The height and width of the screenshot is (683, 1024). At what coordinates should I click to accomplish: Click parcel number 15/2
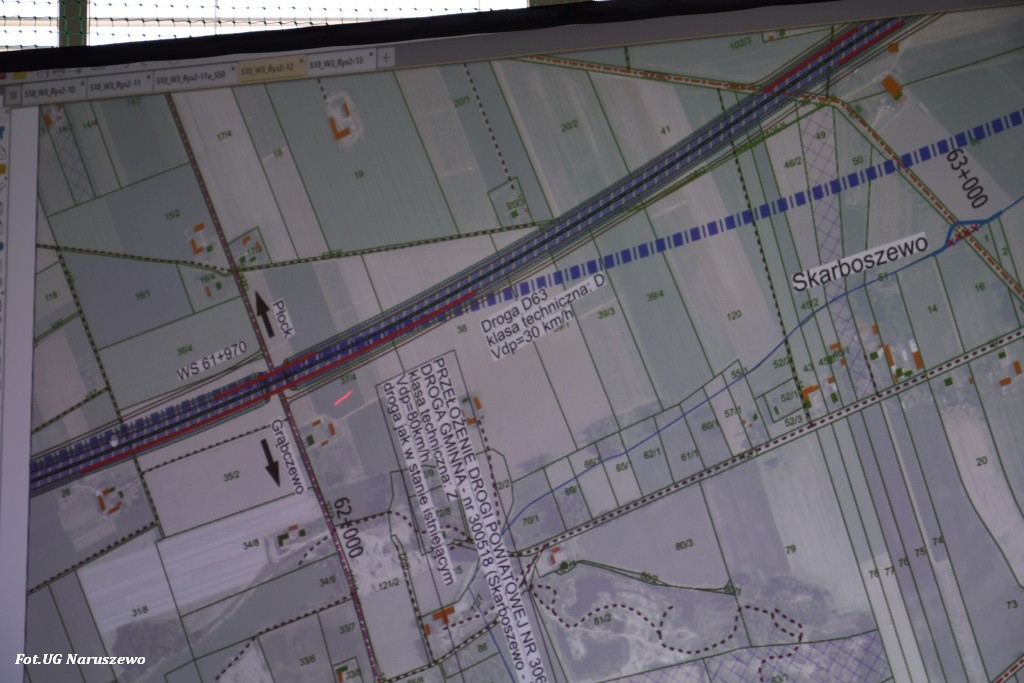pos(172,215)
